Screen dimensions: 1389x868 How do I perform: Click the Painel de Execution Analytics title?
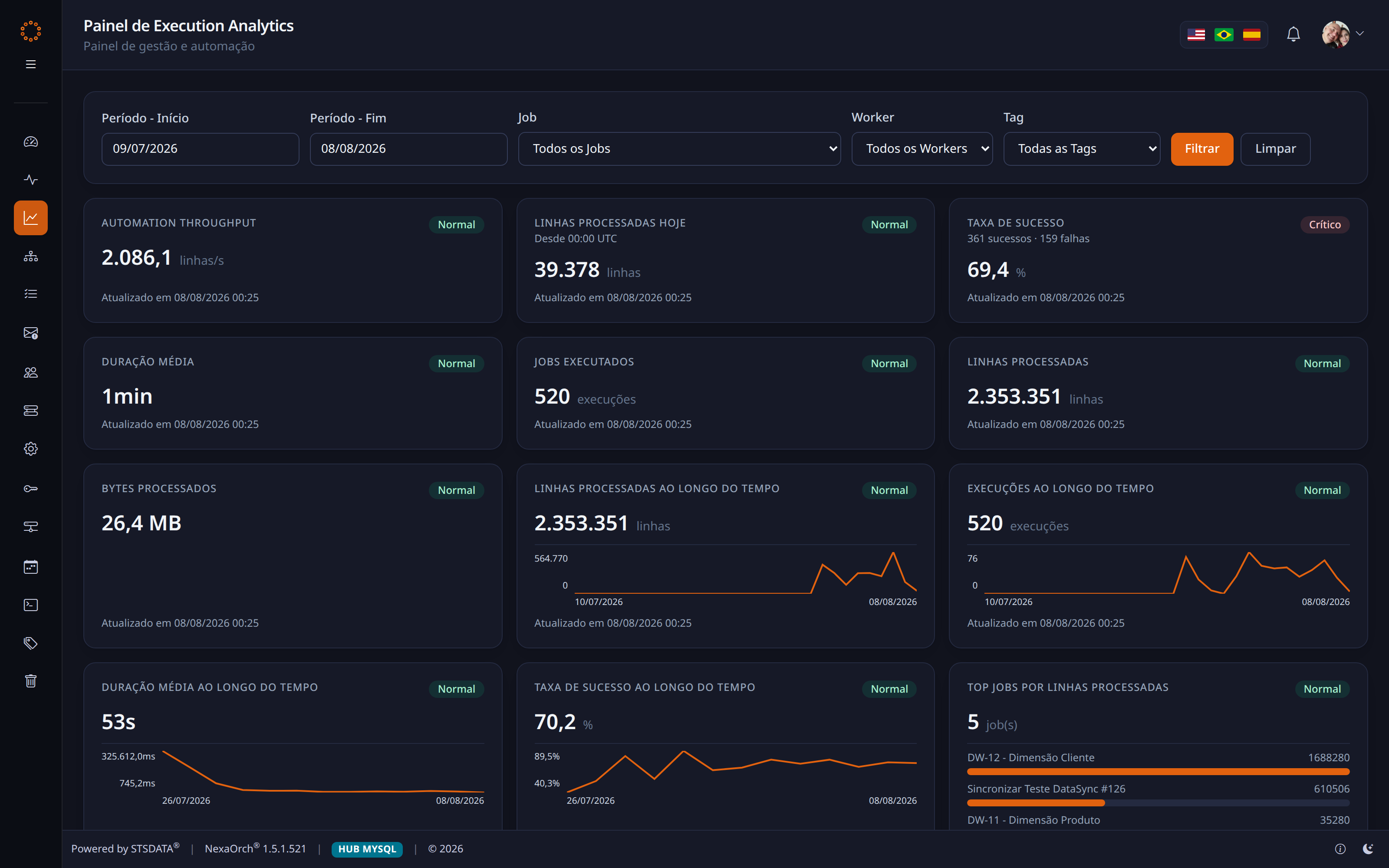[188, 26]
